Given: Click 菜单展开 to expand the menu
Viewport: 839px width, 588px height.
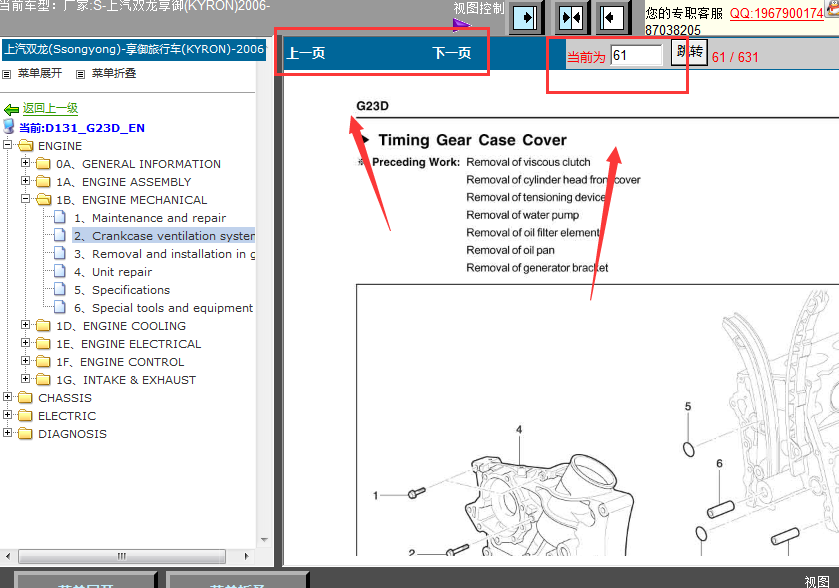Looking at the screenshot, I should [40, 73].
